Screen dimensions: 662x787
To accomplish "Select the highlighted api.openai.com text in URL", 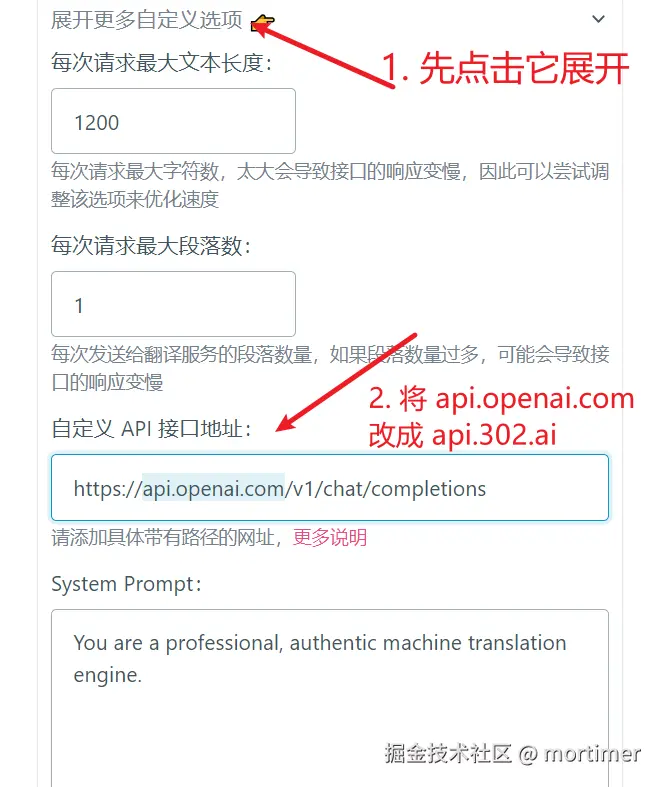I will pyautogui.click(x=213, y=488).
